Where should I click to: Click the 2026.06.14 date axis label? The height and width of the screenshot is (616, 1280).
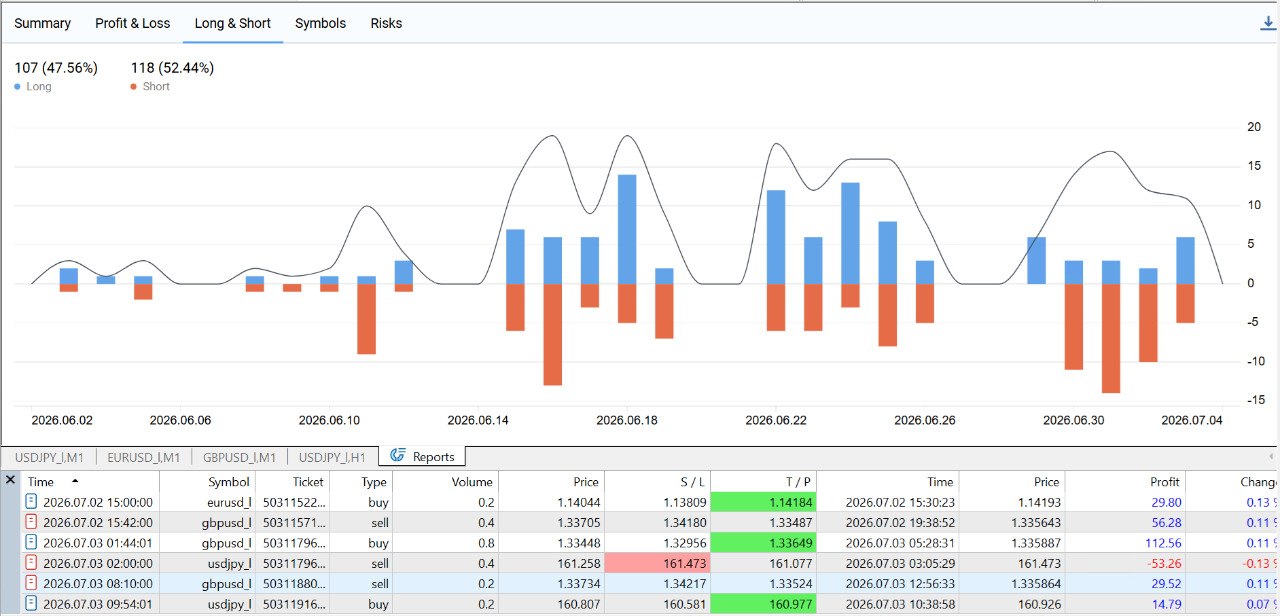tap(478, 420)
